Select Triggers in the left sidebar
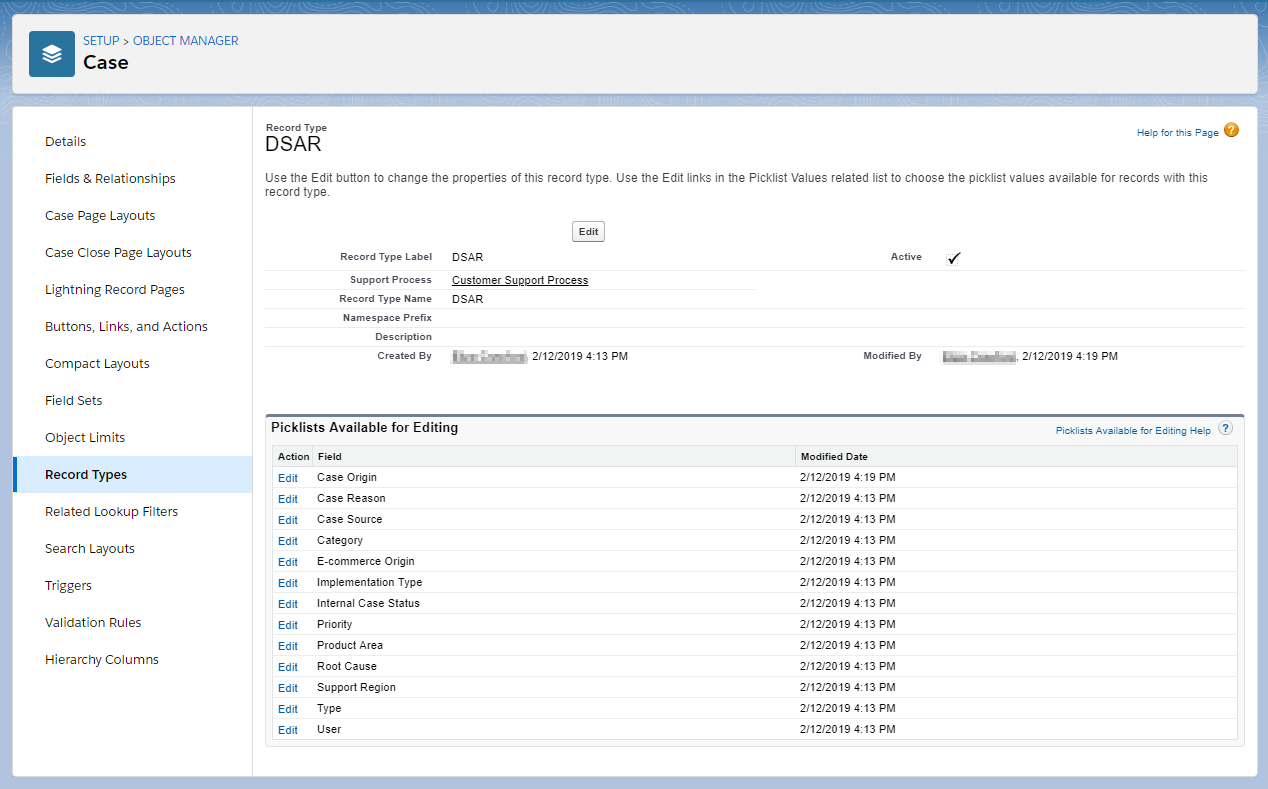1268x789 pixels. [66, 585]
